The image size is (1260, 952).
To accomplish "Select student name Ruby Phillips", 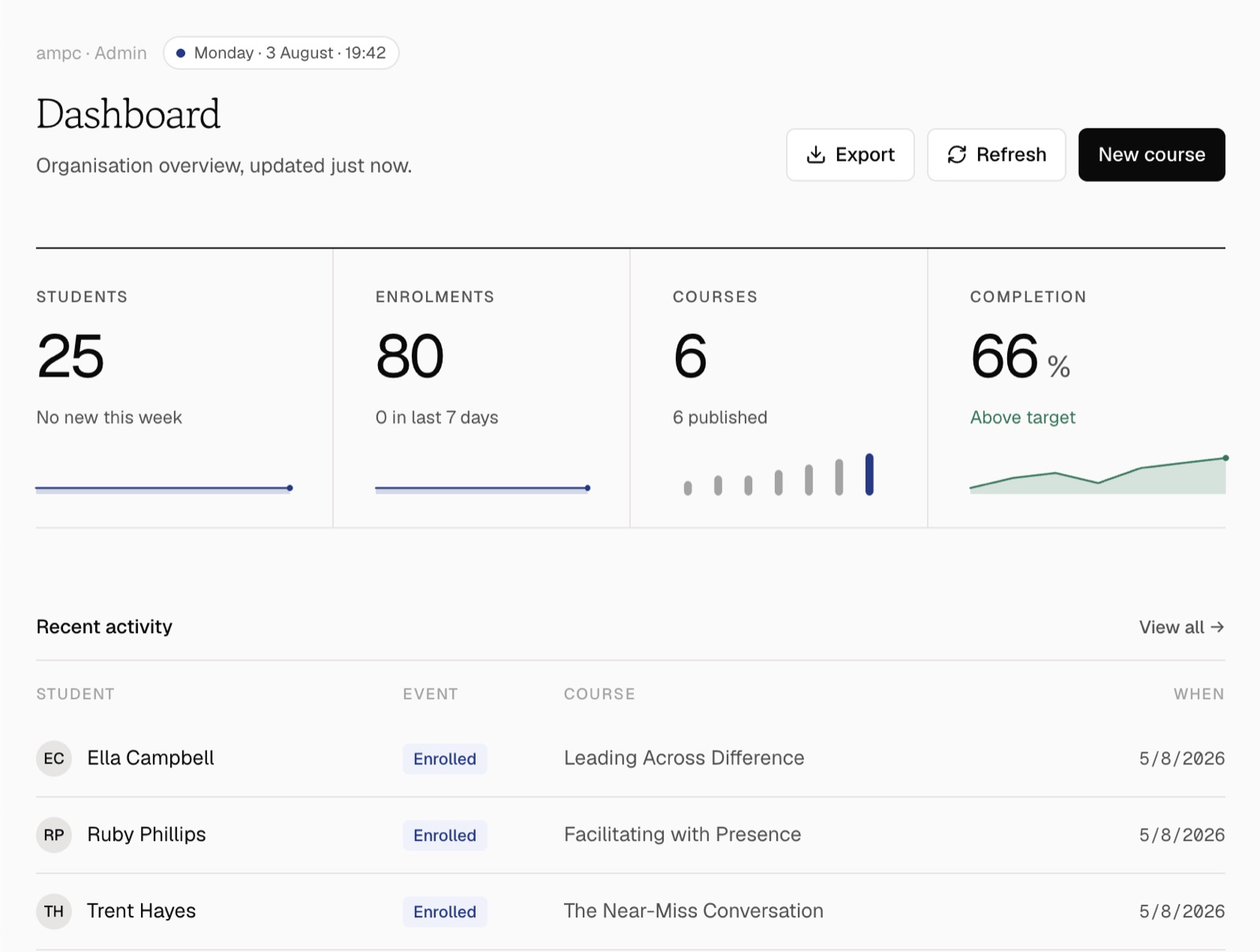I will [x=146, y=834].
